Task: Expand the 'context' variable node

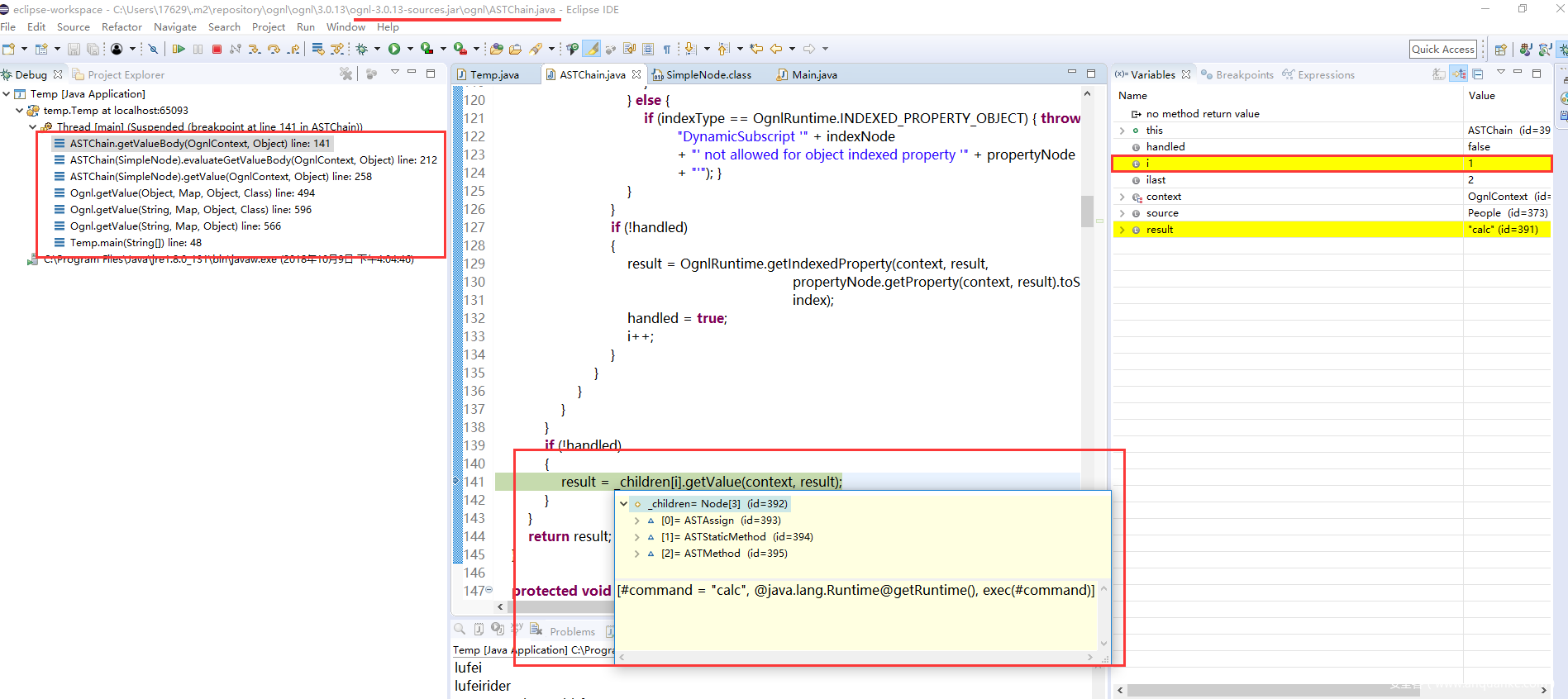Action: tap(1122, 197)
